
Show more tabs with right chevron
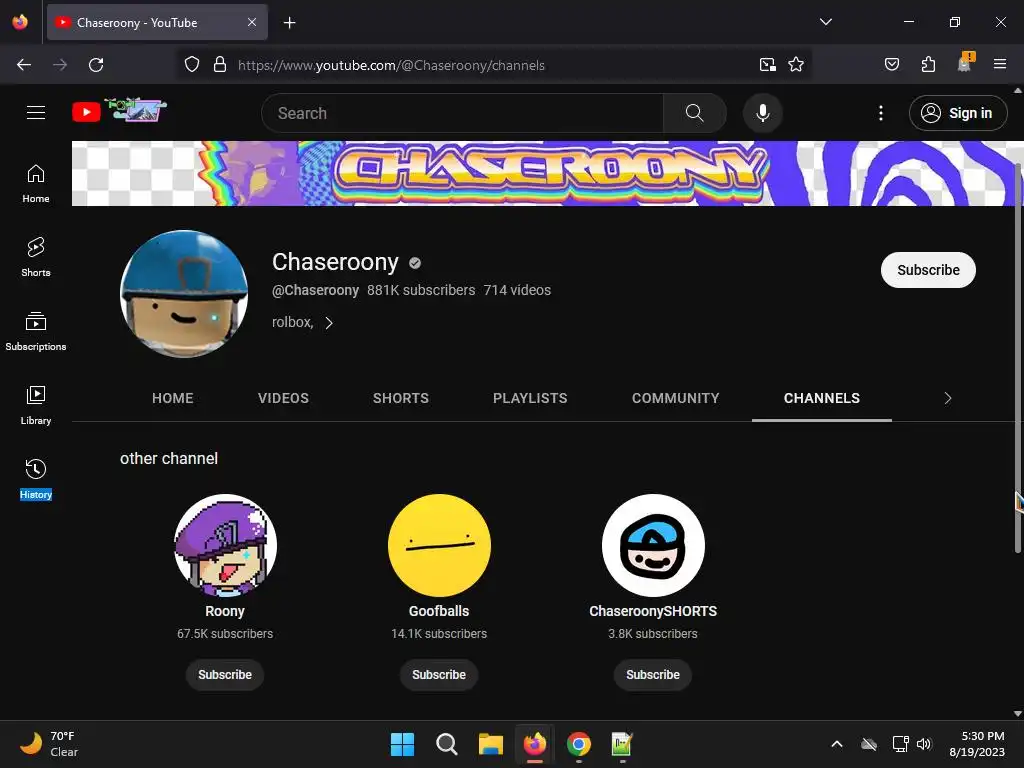[948, 398]
